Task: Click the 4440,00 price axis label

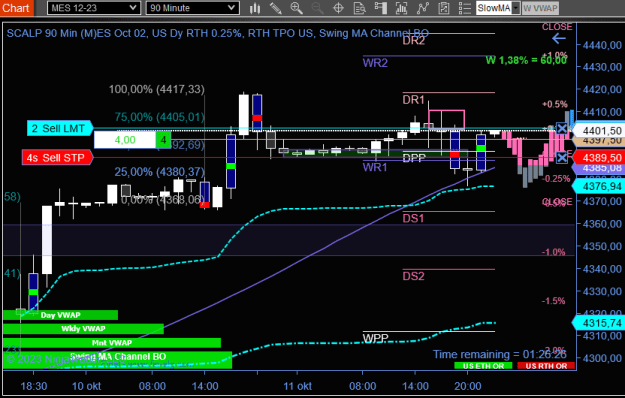Action: (x=602, y=45)
